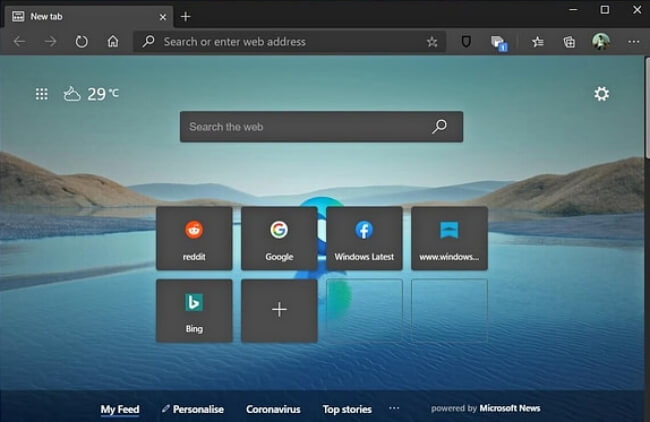650x422 pixels.
Task: Open the www.windows... quick link tile
Action: point(449,238)
